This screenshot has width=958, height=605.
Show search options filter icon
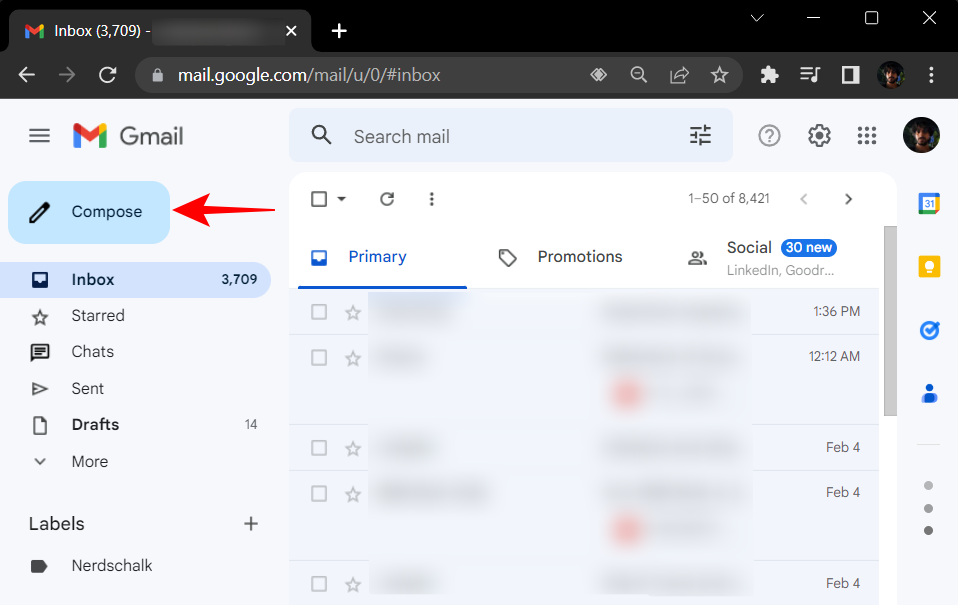(x=700, y=136)
